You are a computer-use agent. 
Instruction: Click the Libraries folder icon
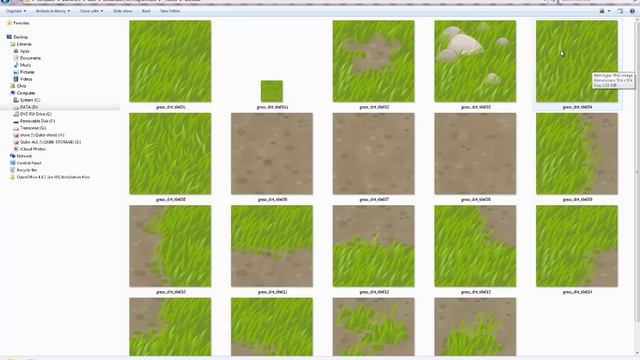13,44
